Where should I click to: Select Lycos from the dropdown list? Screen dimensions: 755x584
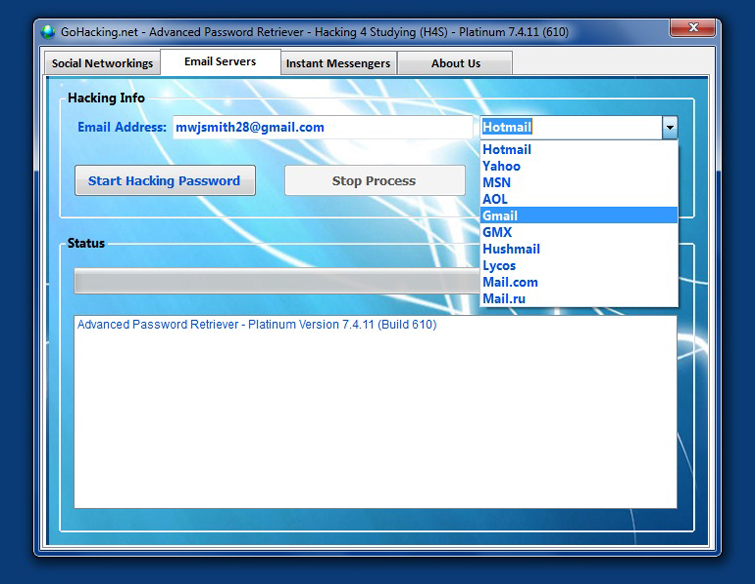[579, 266]
